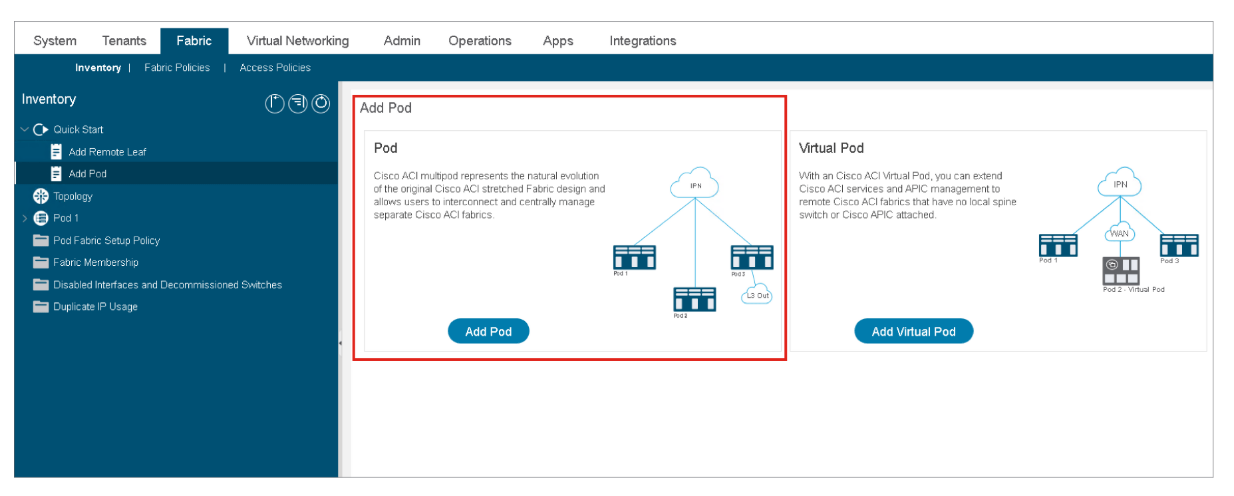1234x496 pixels.
Task: Click Pod 1 switch in Virtual Pod diagram
Action: coord(1058,246)
